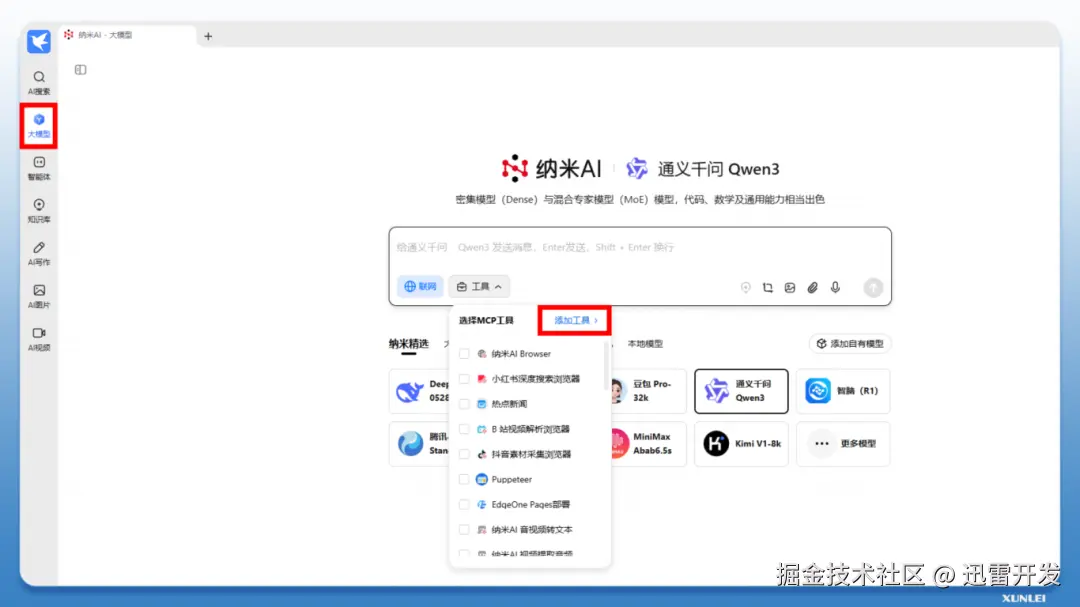Check the 纳米AI 音视频转文本 checkbox
This screenshot has width=1080, height=607.
(x=464, y=530)
